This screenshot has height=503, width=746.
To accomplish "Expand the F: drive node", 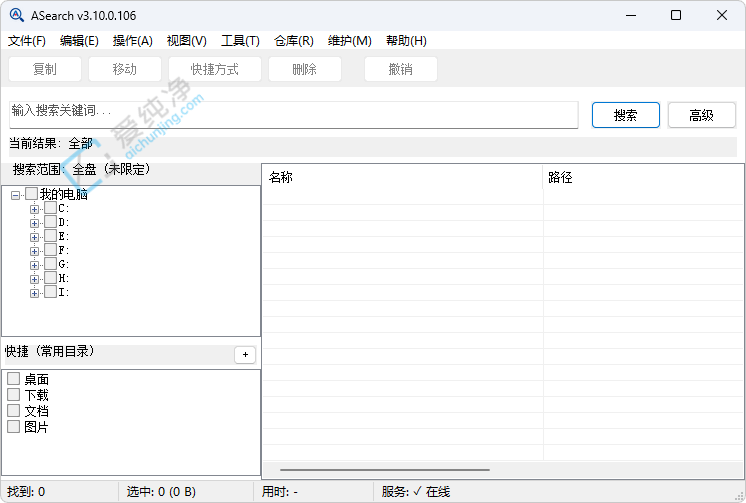I will (34, 251).
